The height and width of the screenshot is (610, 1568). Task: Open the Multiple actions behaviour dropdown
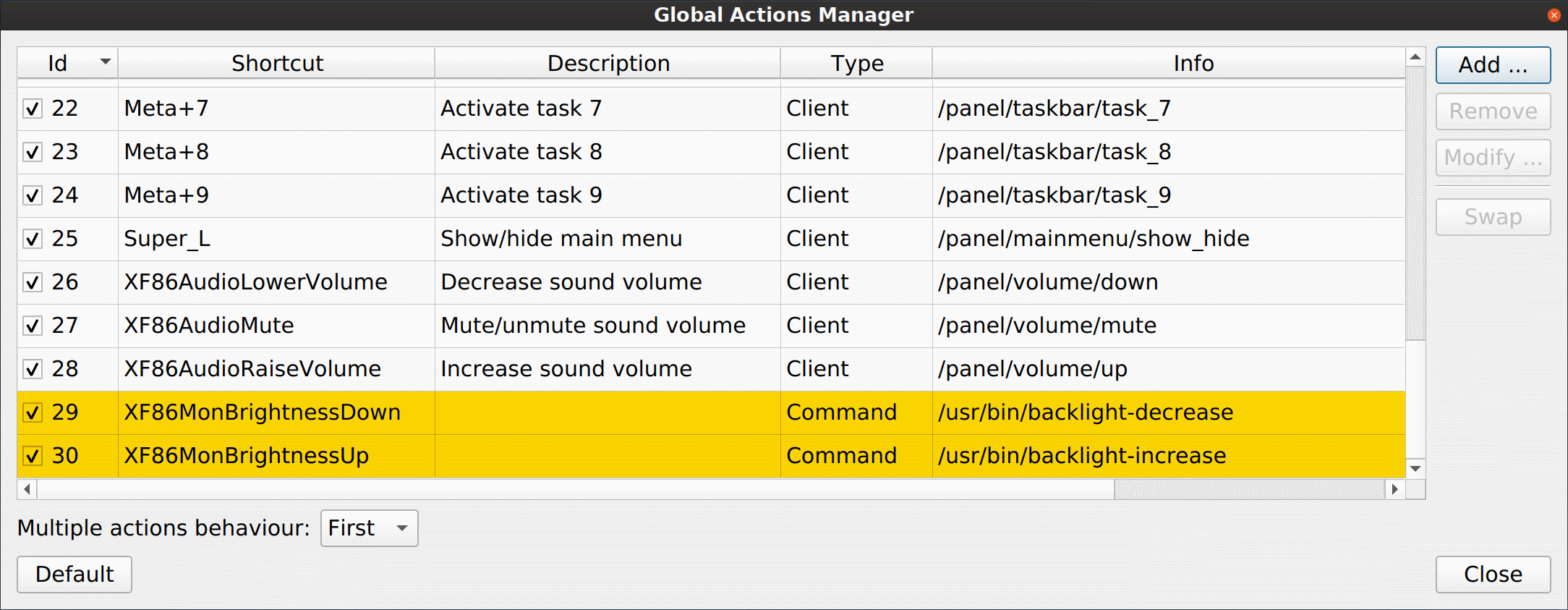click(369, 528)
